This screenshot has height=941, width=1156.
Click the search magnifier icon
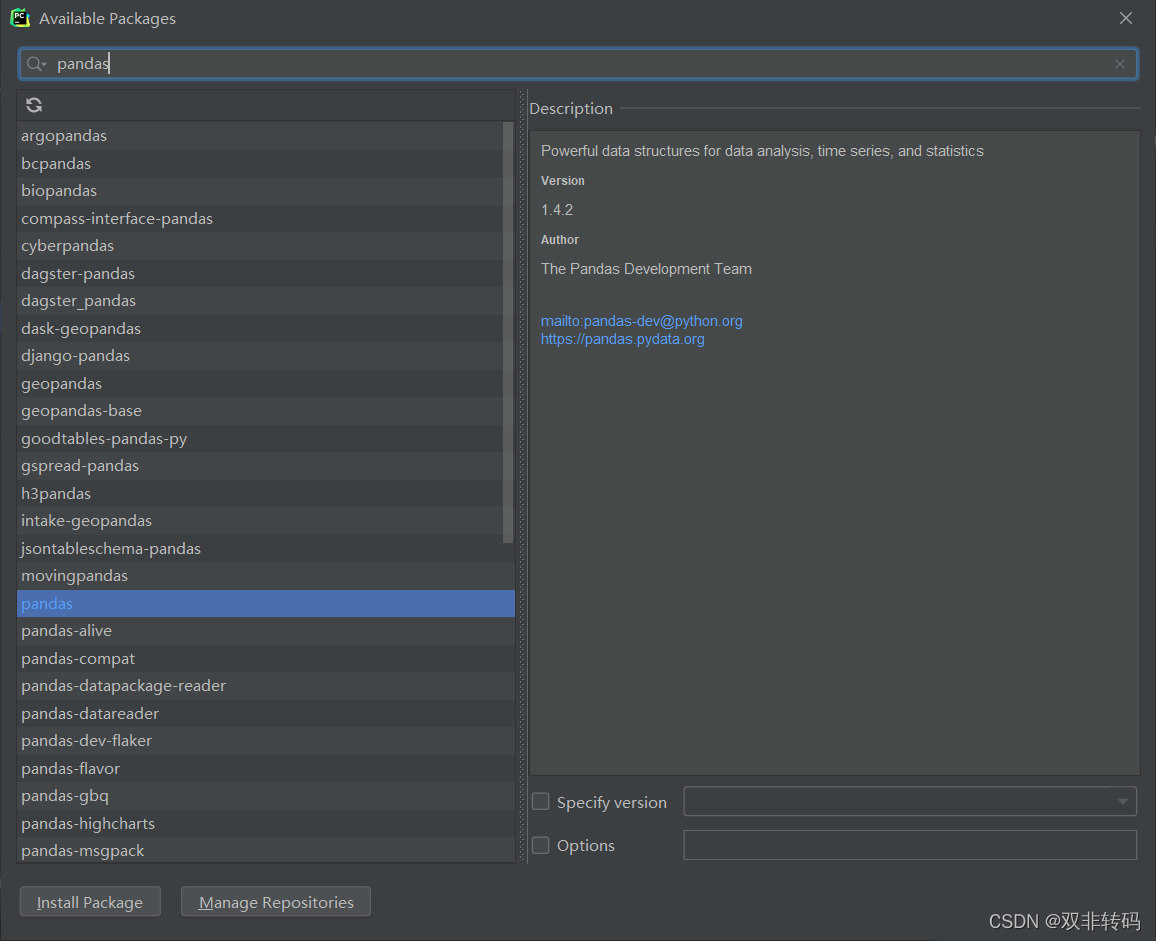(35, 64)
